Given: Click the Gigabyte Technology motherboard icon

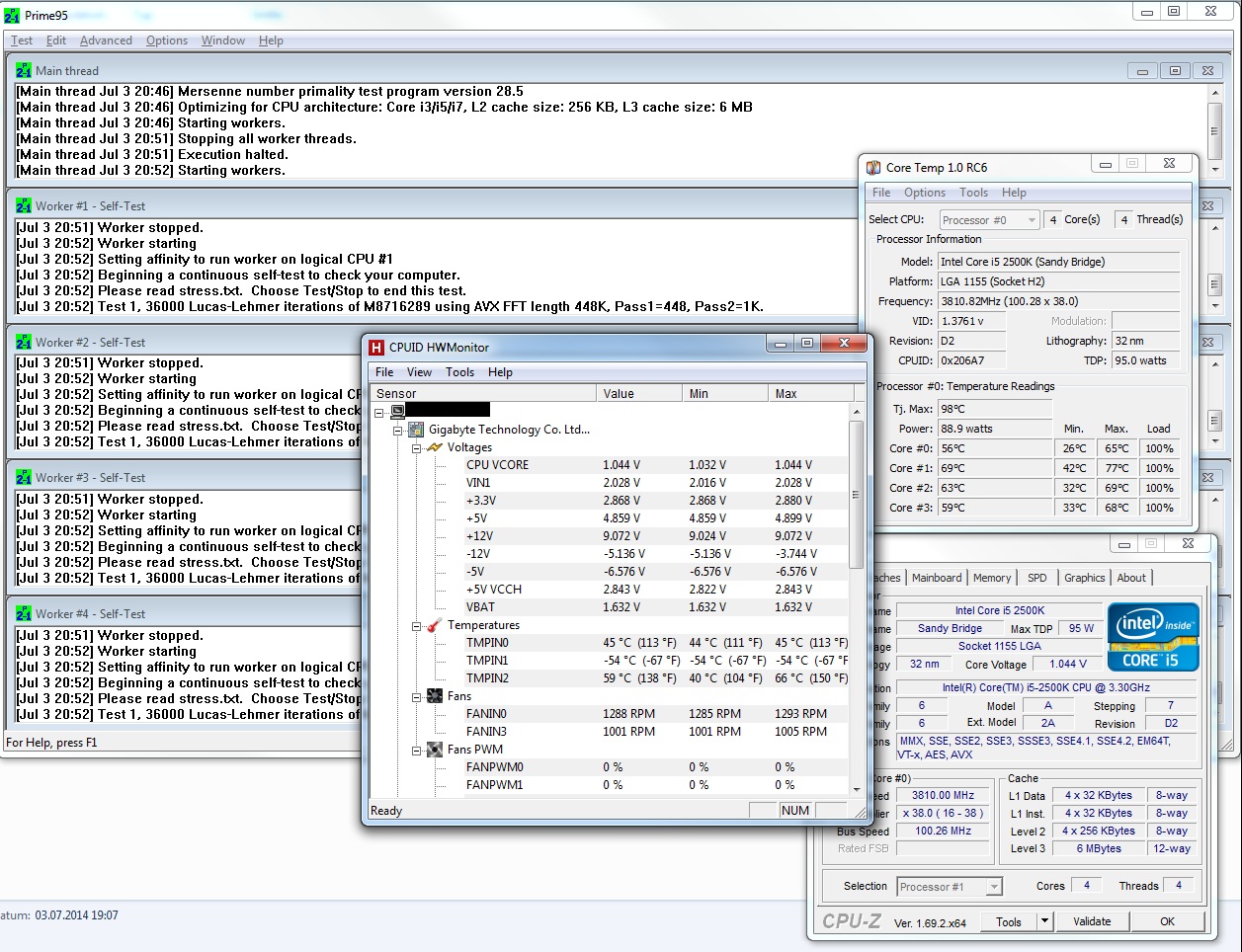Looking at the screenshot, I should [x=416, y=430].
